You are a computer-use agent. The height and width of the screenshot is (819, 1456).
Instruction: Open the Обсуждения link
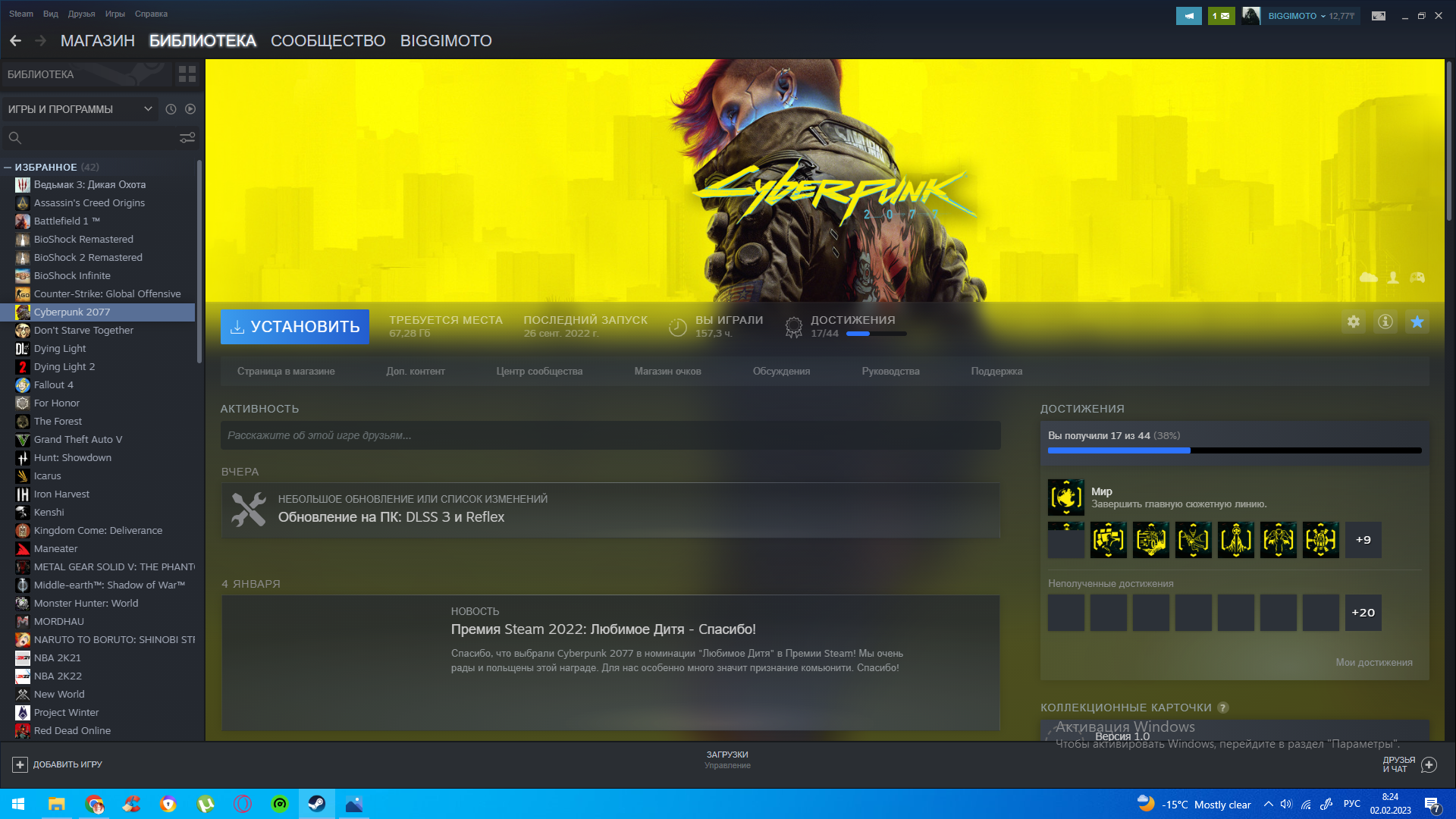coord(781,372)
